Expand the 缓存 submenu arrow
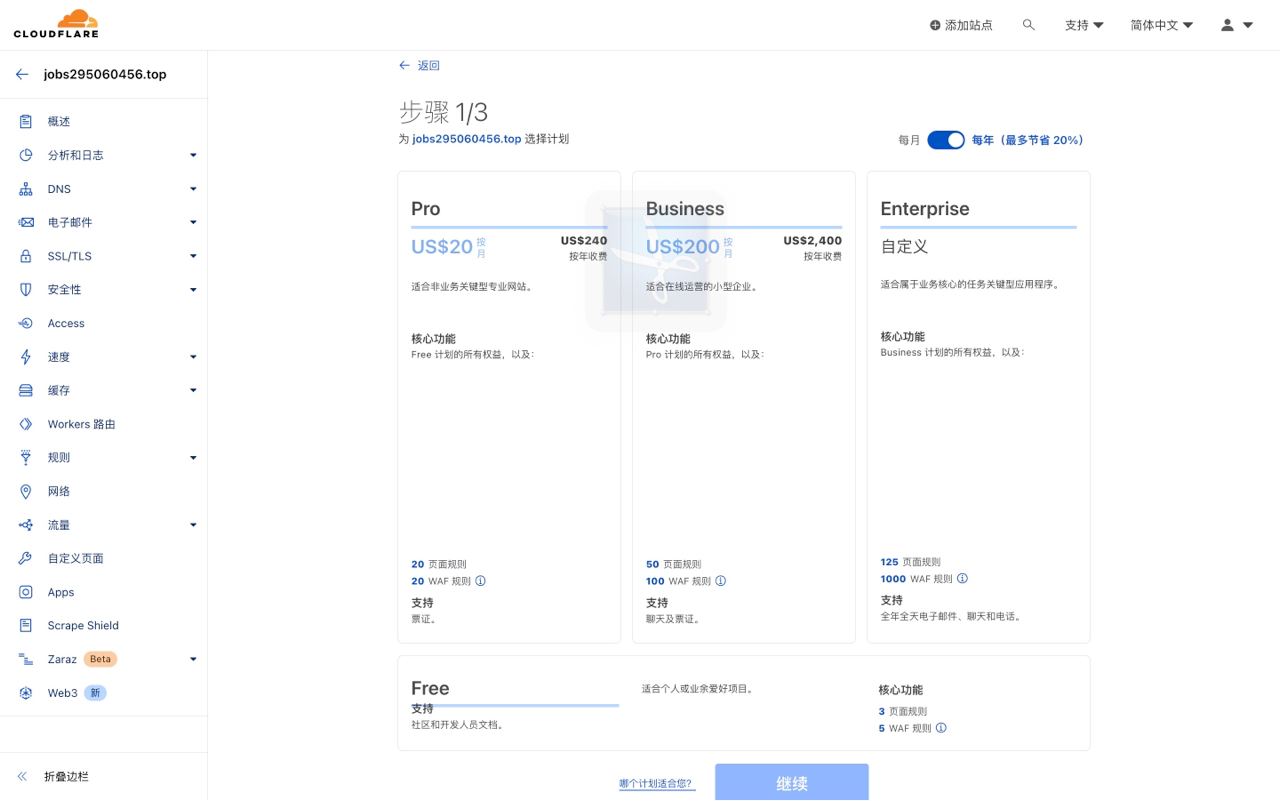 tap(193, 390)
